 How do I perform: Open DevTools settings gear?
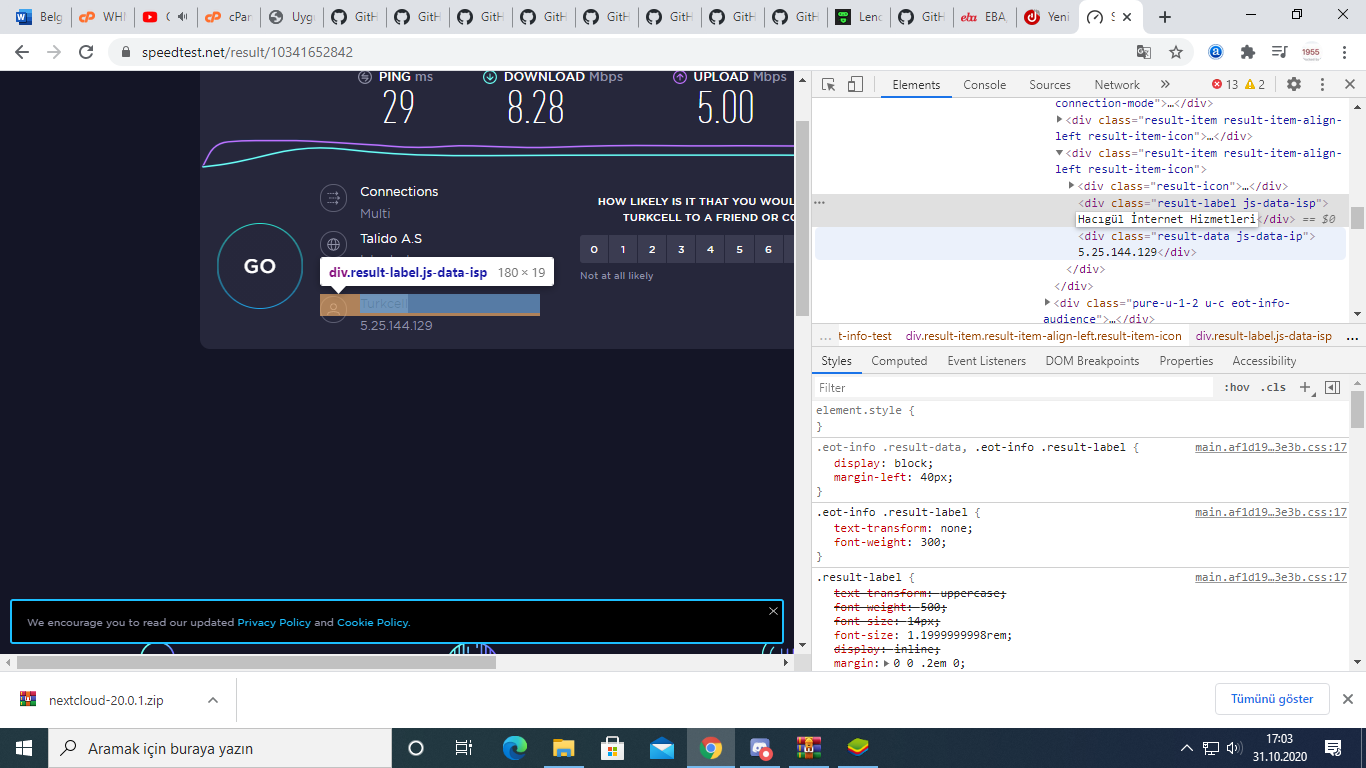pos(1294,85)
